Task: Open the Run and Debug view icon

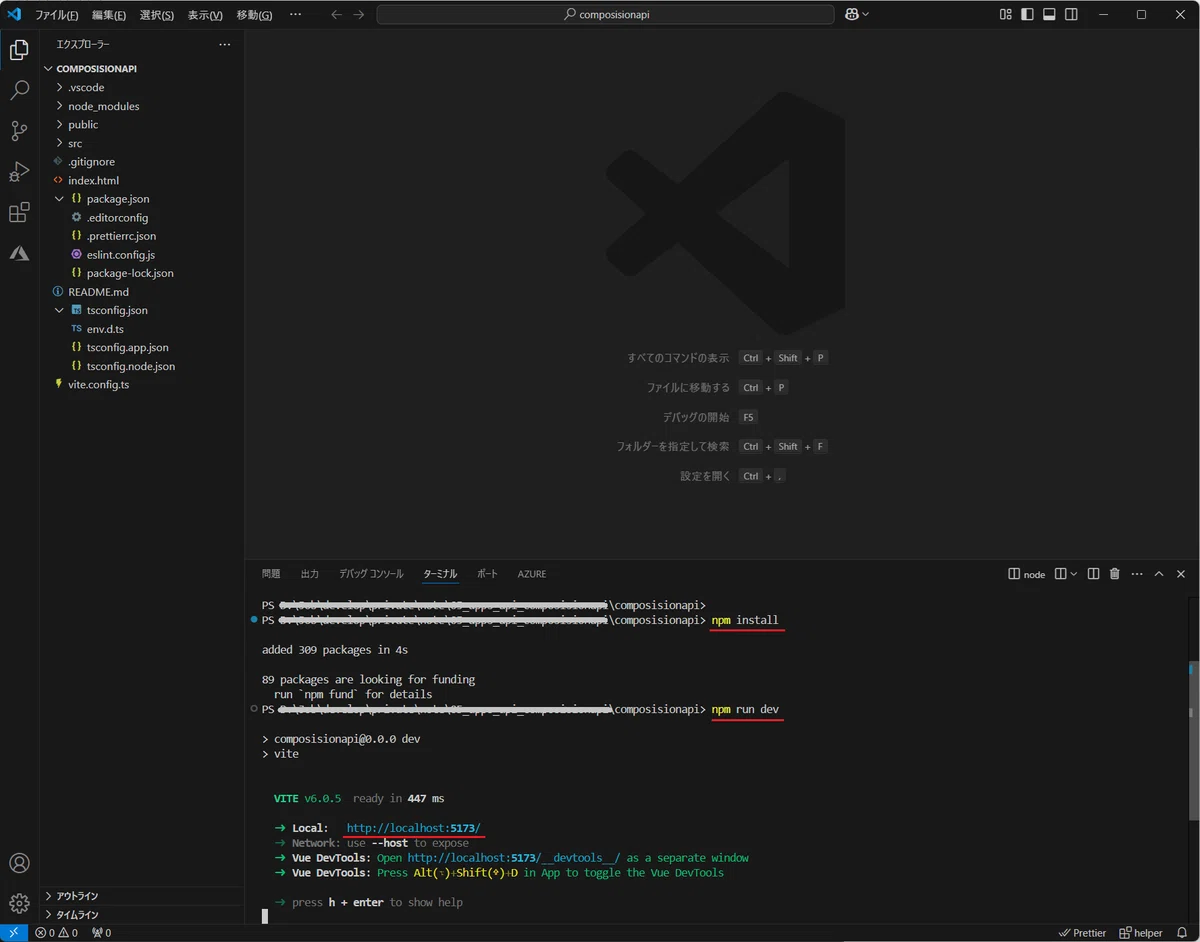Action: [x=19, y=172]
